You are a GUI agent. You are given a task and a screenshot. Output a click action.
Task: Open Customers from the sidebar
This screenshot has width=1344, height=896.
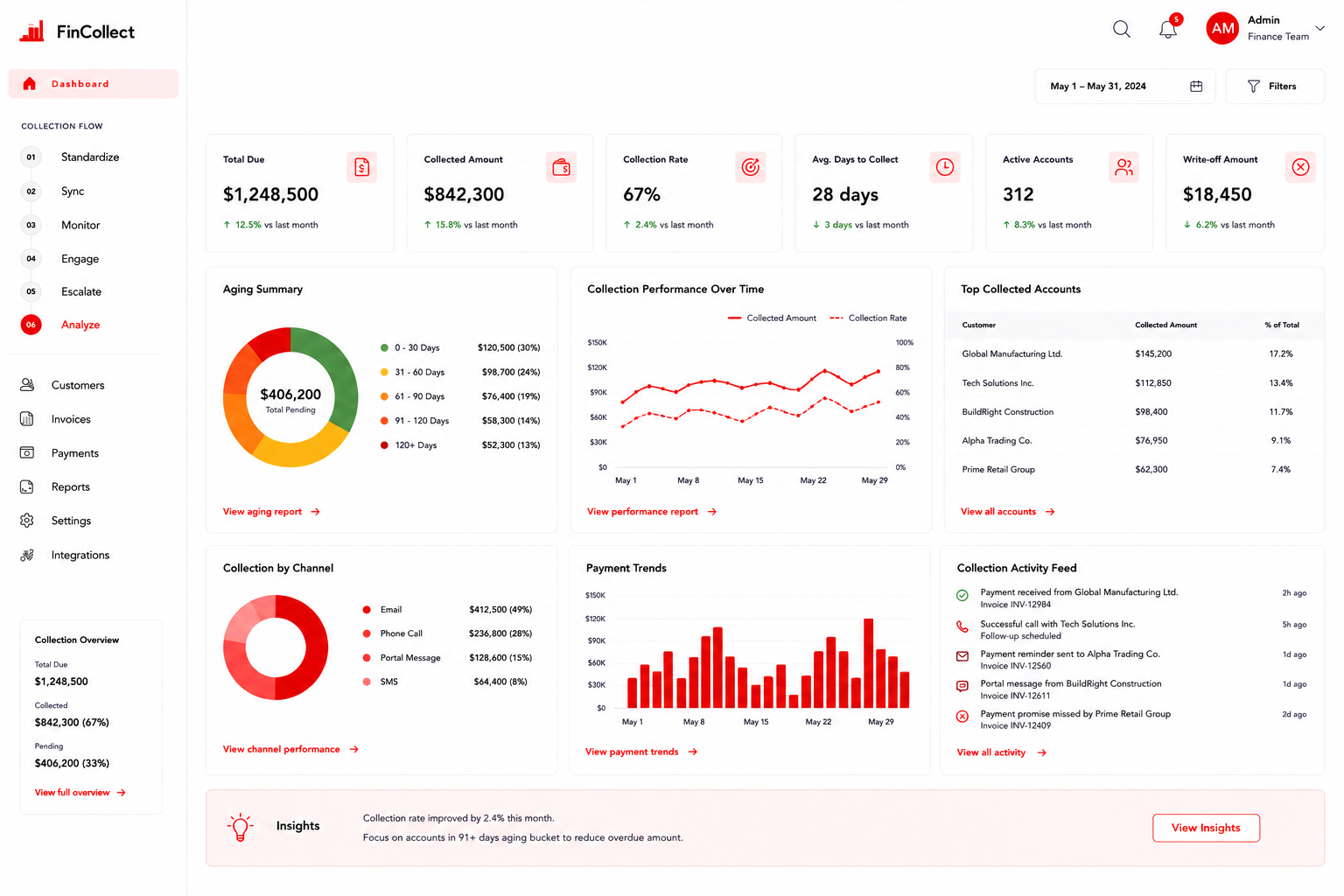click(62, 385)
